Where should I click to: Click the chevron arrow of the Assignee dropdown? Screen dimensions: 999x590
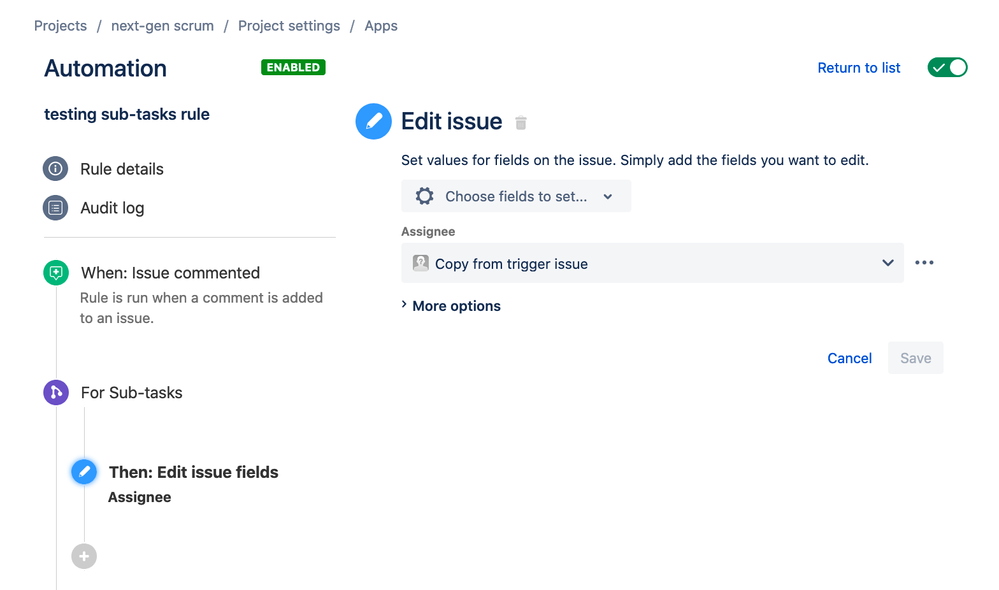coord(888,263)
